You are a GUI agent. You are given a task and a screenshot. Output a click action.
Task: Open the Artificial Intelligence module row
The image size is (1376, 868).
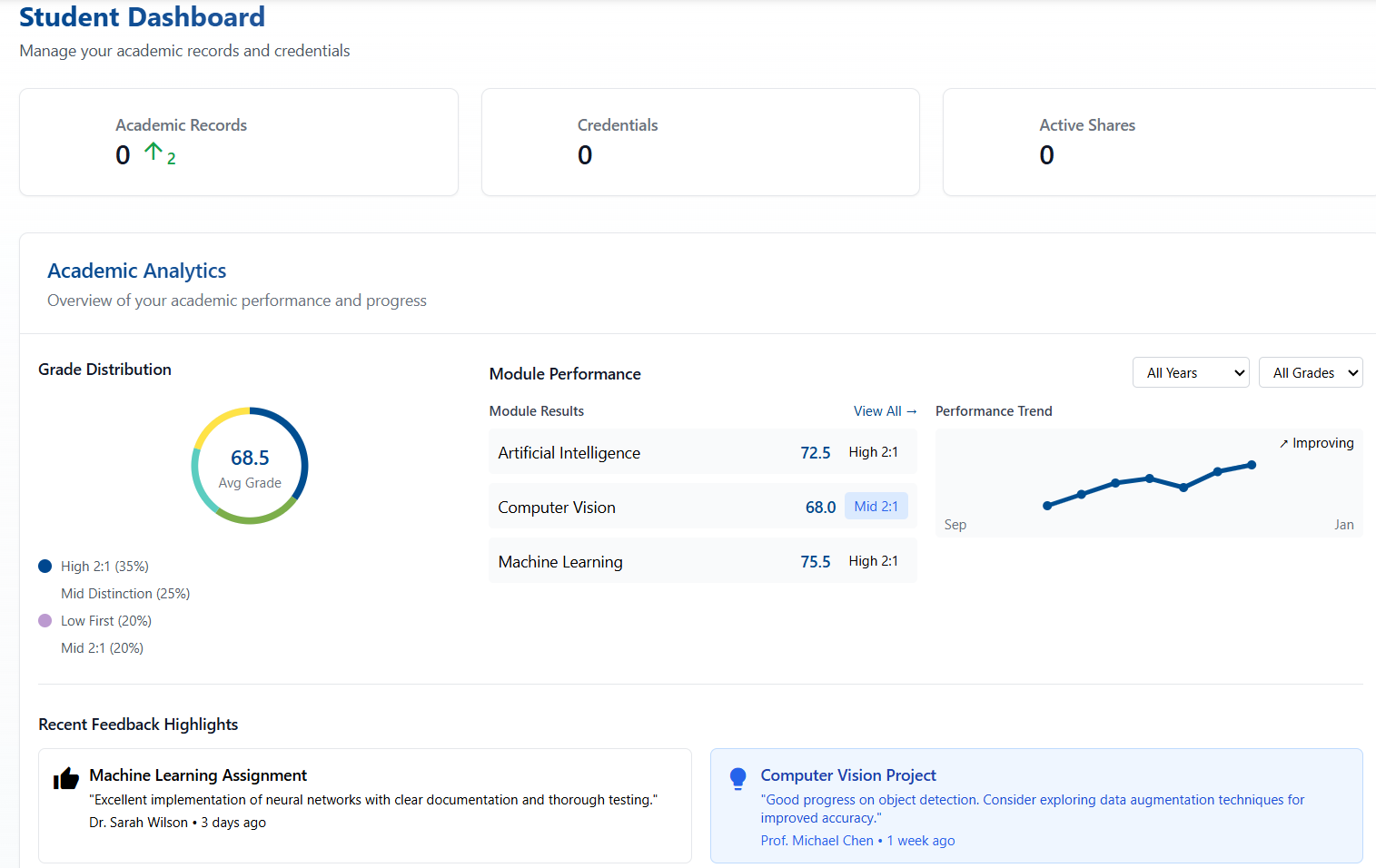pyautogui.click(x=701, y=452)
